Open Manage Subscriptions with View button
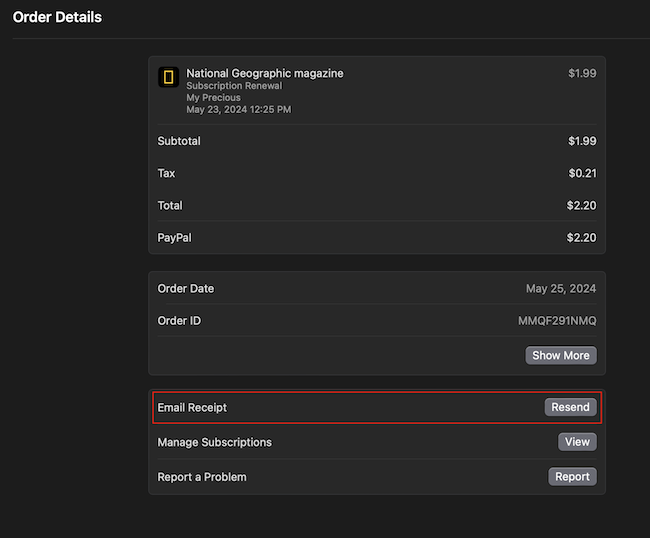The image size is (650, 538). click(x=577, y=442)
